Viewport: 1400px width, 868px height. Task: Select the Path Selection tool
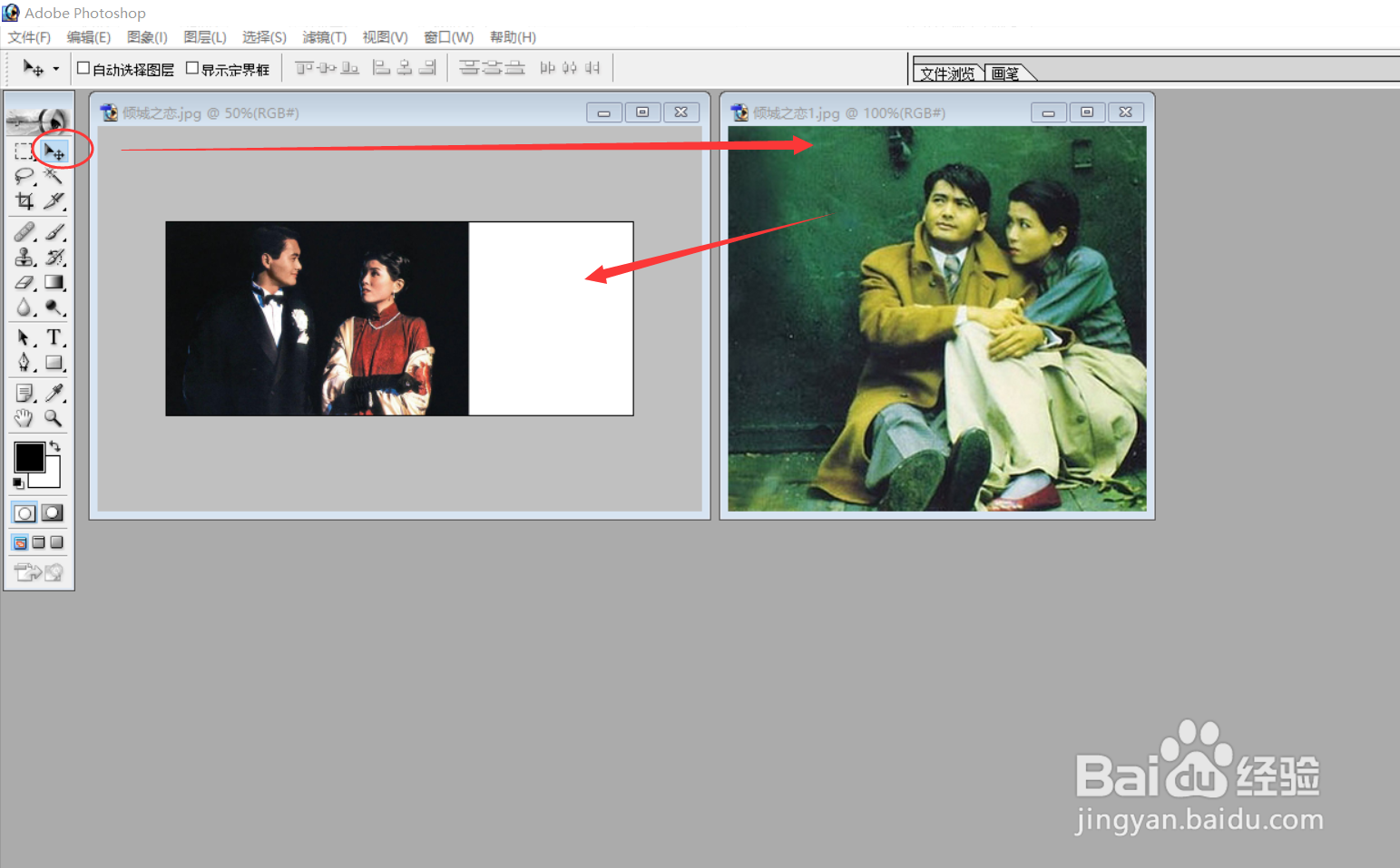pyautogui.click(x=24, y=337)
